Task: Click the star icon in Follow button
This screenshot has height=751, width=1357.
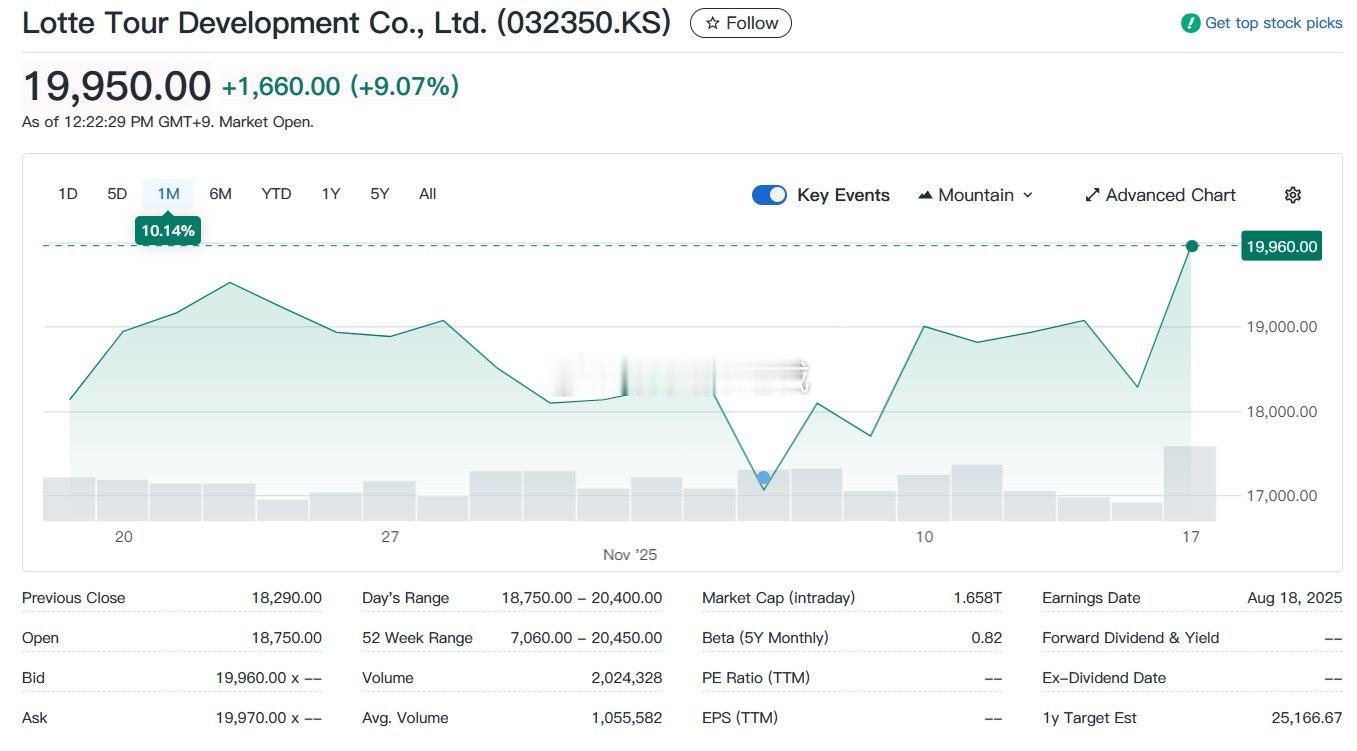Action: (x=712, y=23)
